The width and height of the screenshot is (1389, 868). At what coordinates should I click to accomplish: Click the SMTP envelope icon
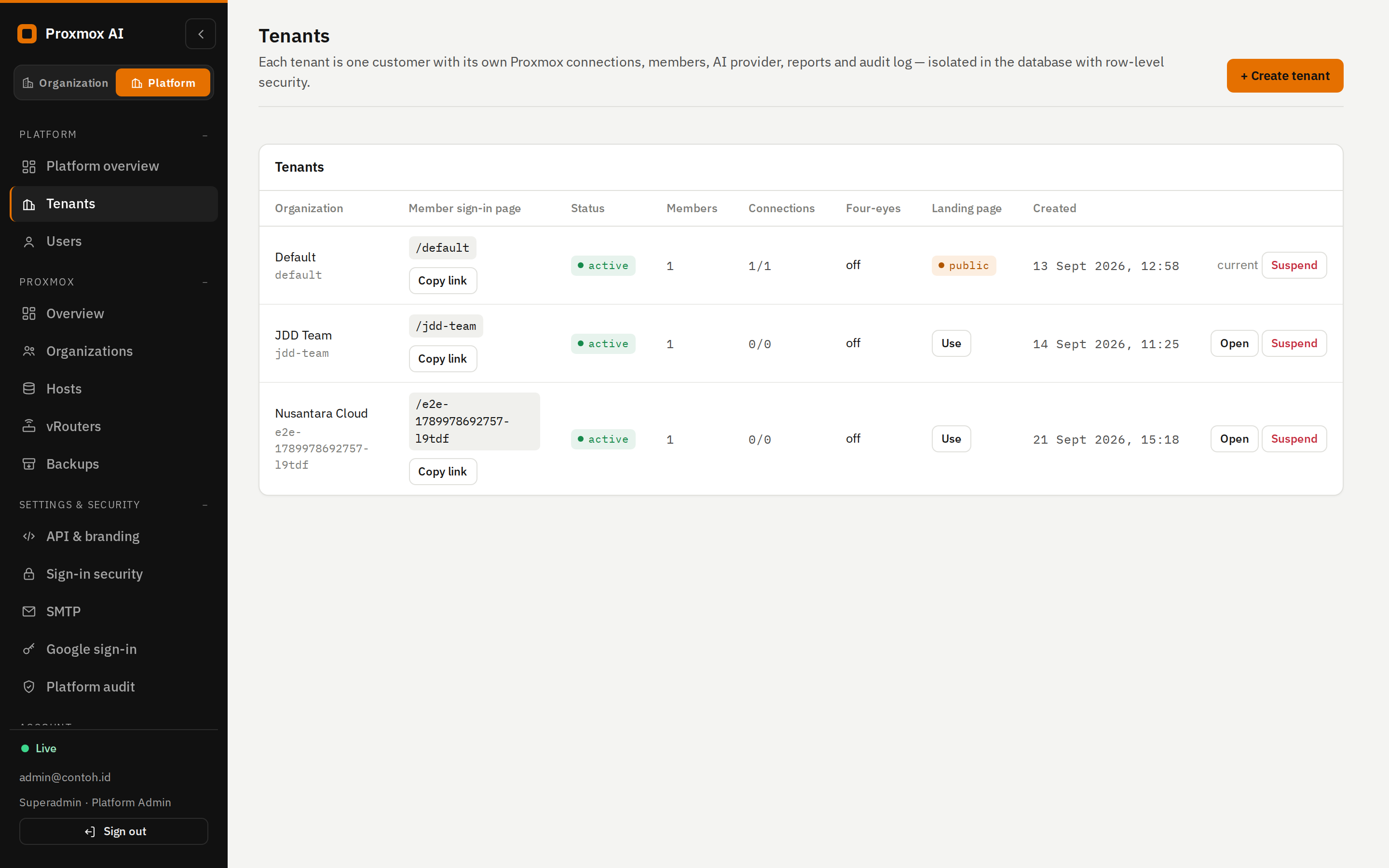[x=29, y=612]
